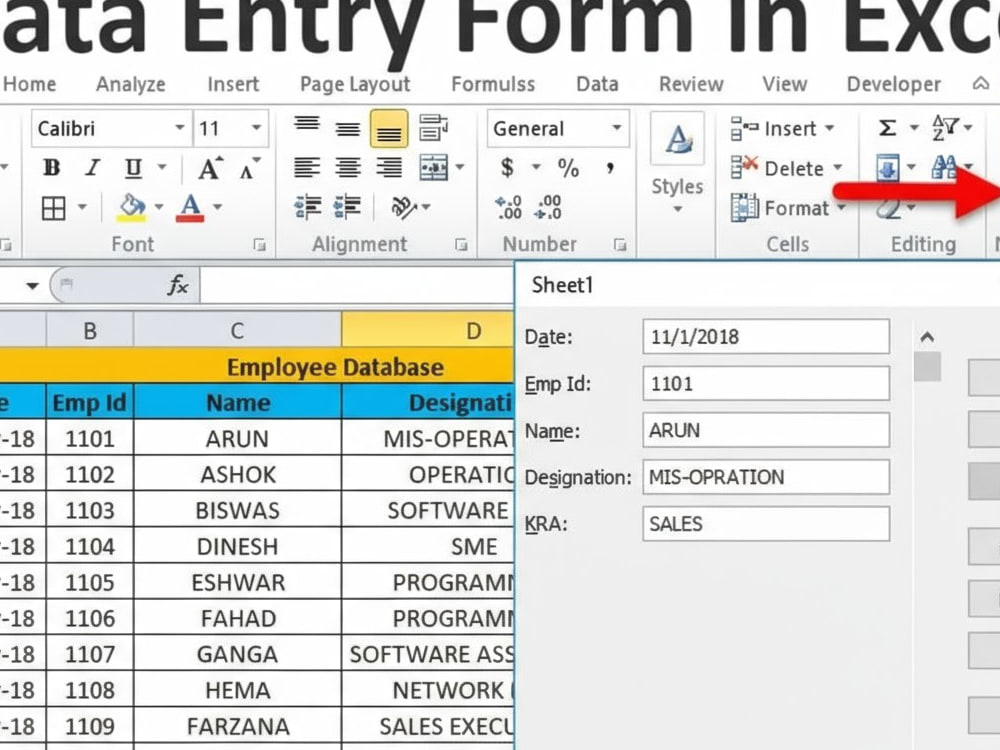Collapse ribbon chevron icon
Image resolution: width=1000 pixels, height=750 pixels.
pyautogui.click(x=981, y=84)
